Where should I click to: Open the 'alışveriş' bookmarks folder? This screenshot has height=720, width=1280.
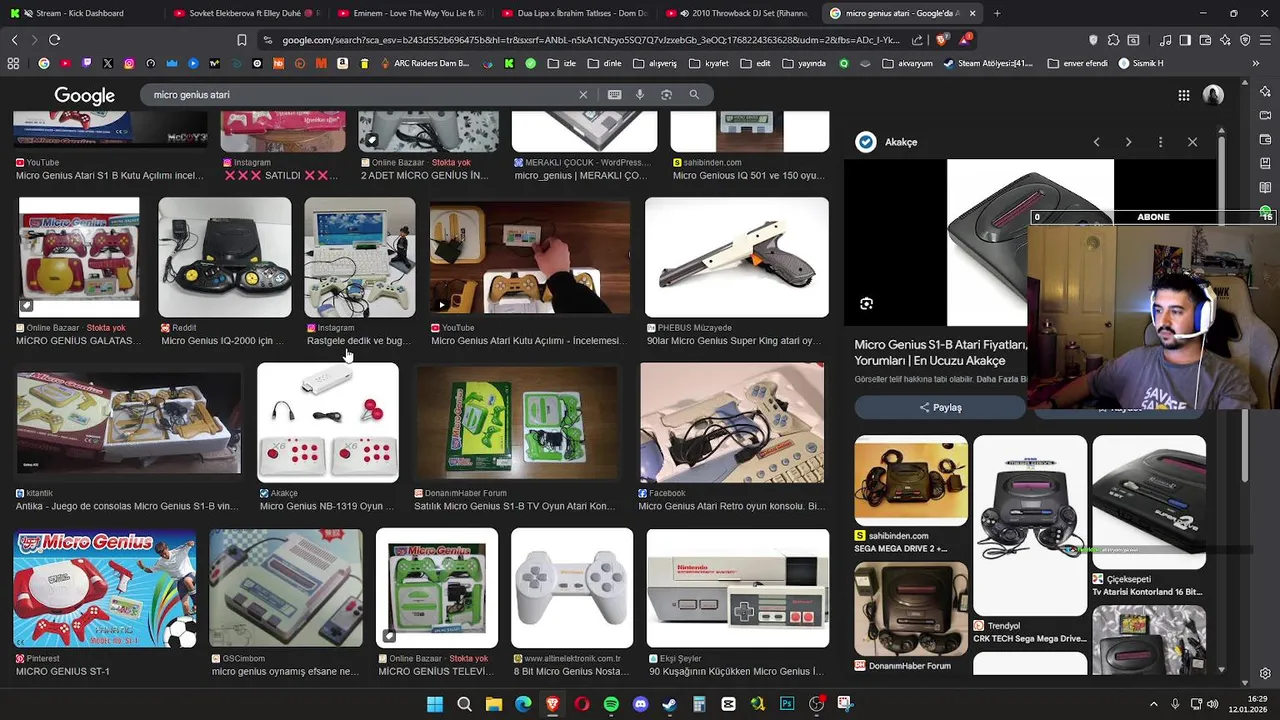(x=654, y=63)
